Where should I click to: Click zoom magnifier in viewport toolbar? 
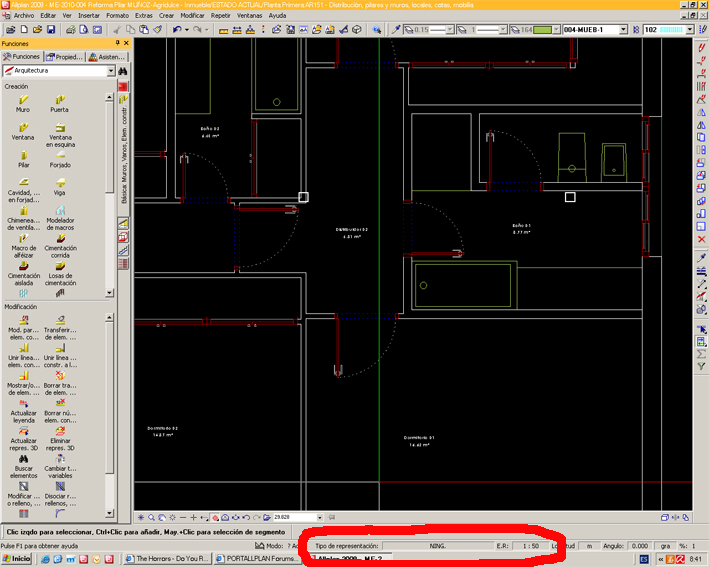pos(151,517)
